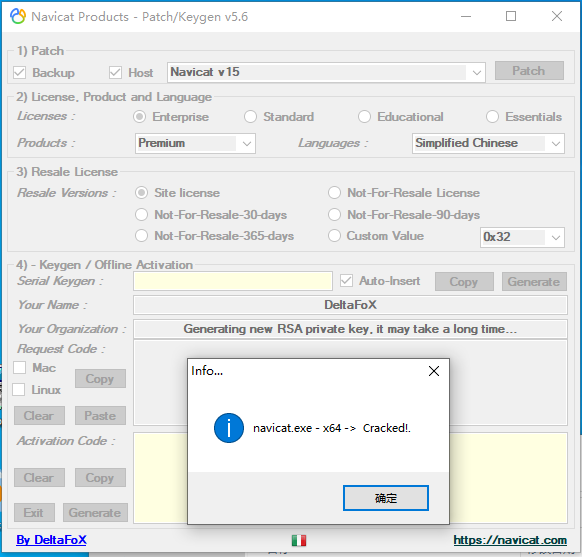Copy the serial keygen value

(464, 282)
